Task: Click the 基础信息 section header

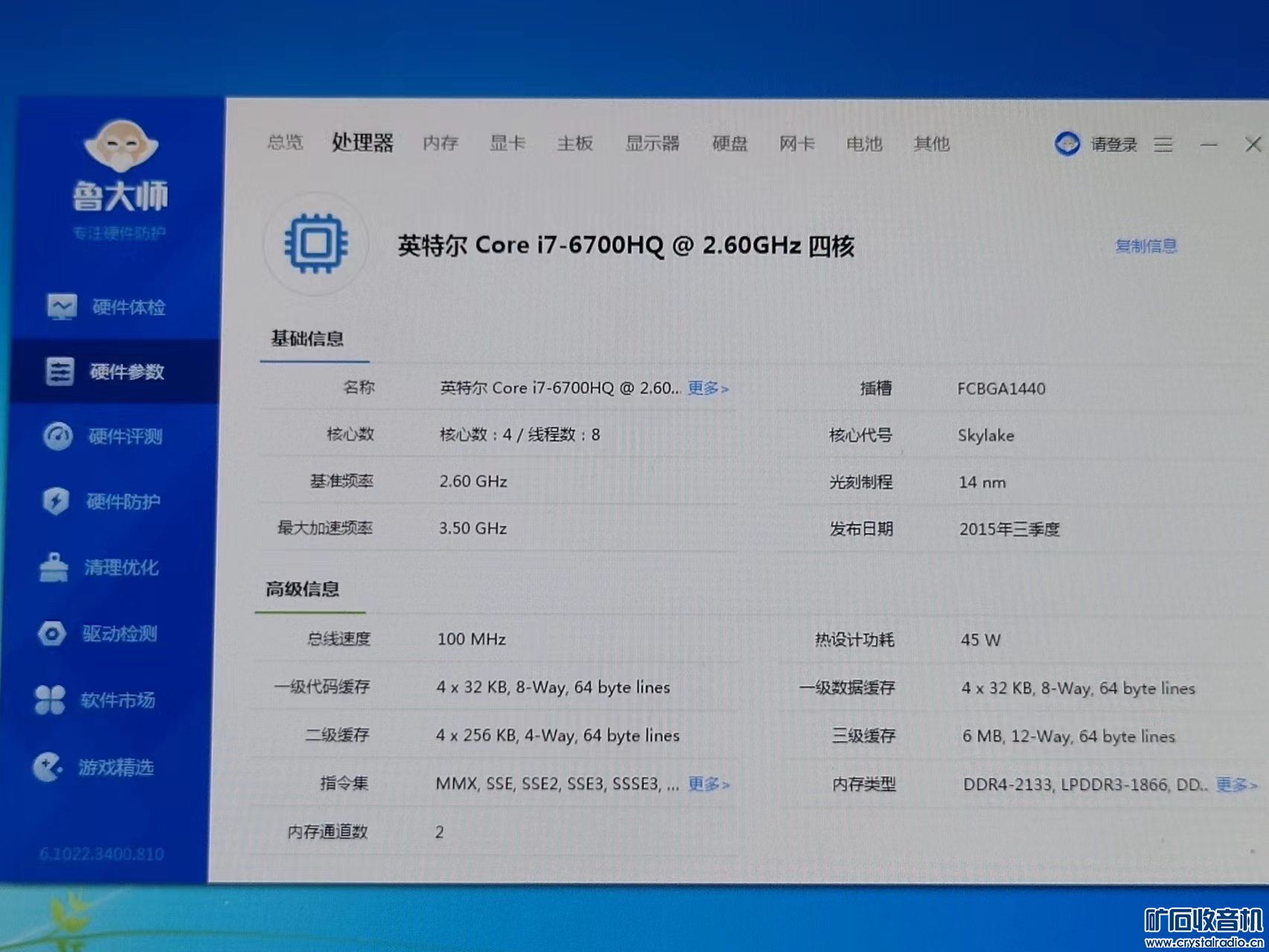Action: click(x=307, y=339)
